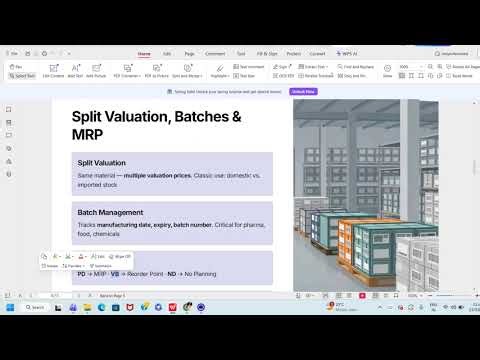Screen dimensions: 480x360
Task: Click the Split Valuation heading text
Action: pyautogui.click(x=102, y=163)
